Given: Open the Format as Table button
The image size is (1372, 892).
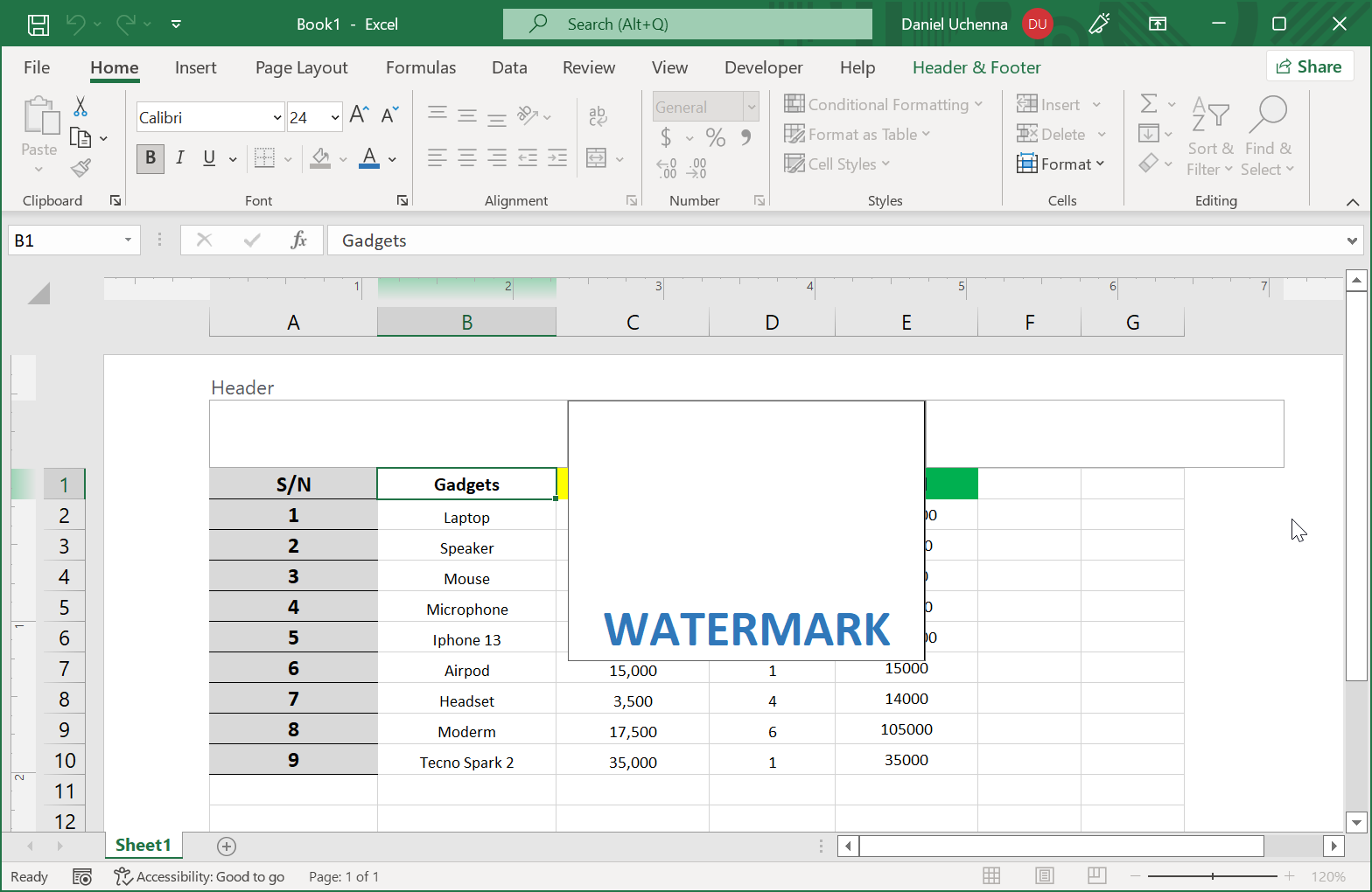Looking at the screenshot, I should click(x=857, y=135).
